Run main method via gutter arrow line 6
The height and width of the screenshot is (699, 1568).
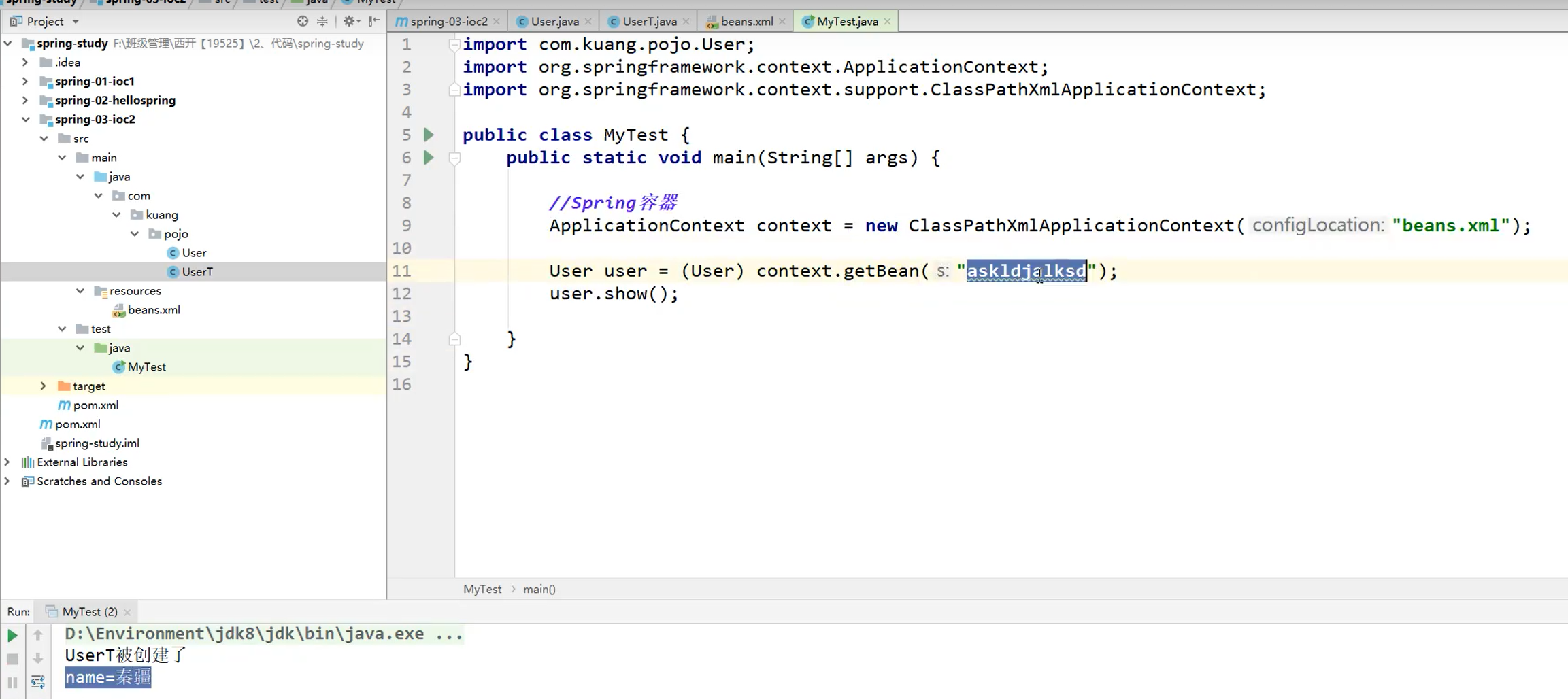[x=429, y=157]
